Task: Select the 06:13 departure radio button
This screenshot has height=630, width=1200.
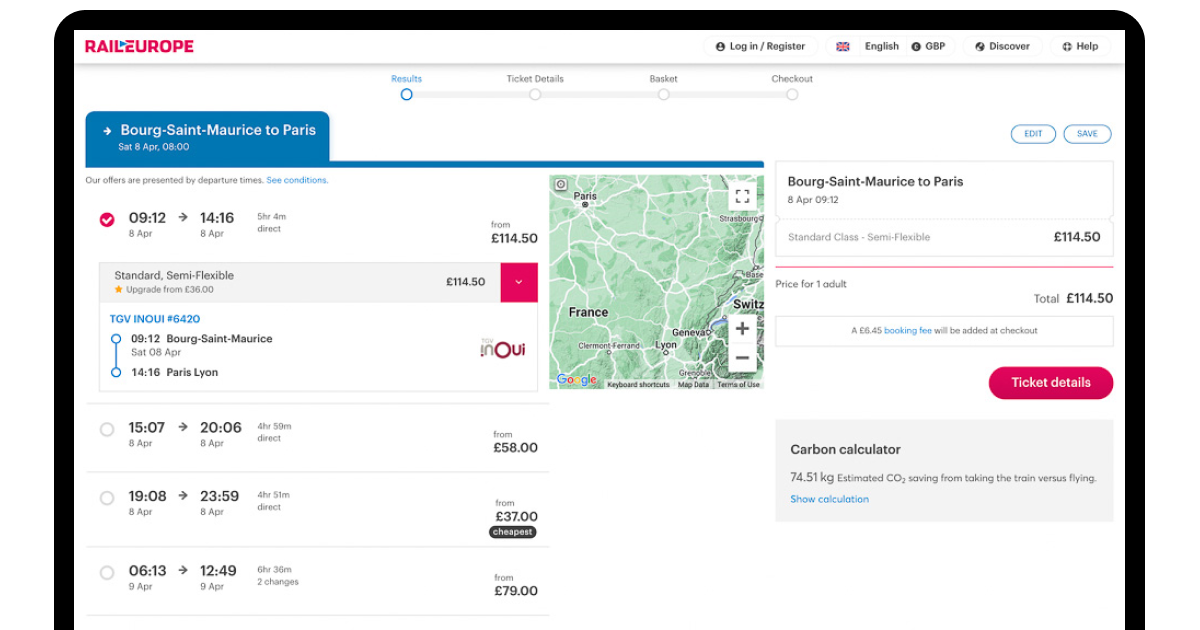Action: [107, 573]
